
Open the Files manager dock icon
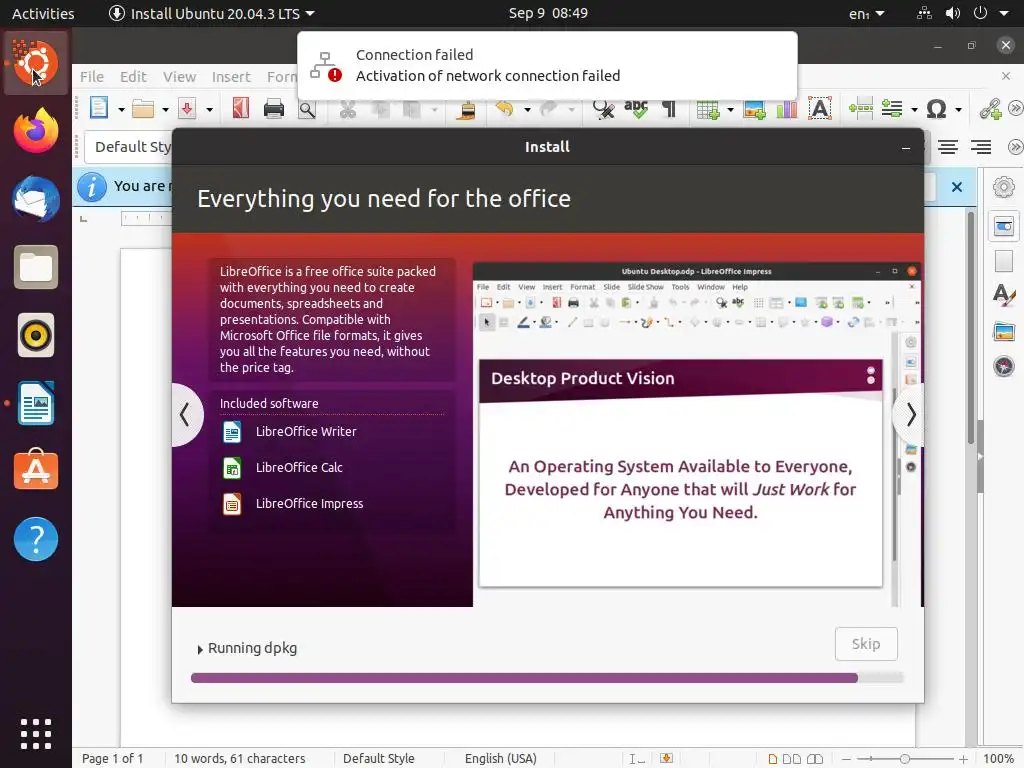(36, 267)
